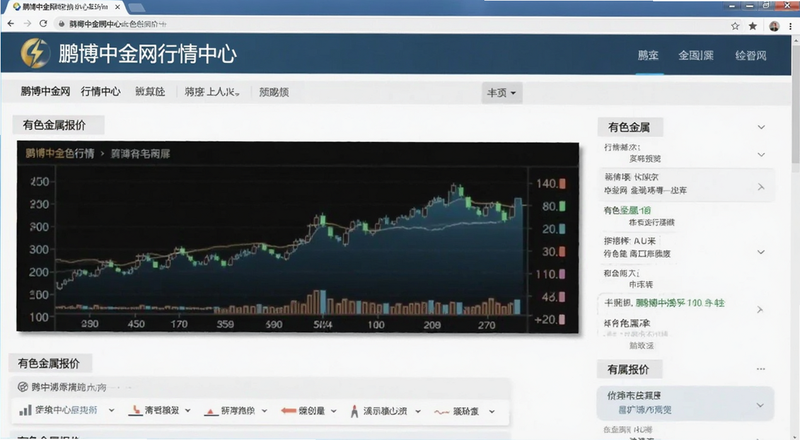Image resolution: width=800 pixels, height=440 pixels.
Task: Click the y-axis value 110. on chart right
Action: 546,274
